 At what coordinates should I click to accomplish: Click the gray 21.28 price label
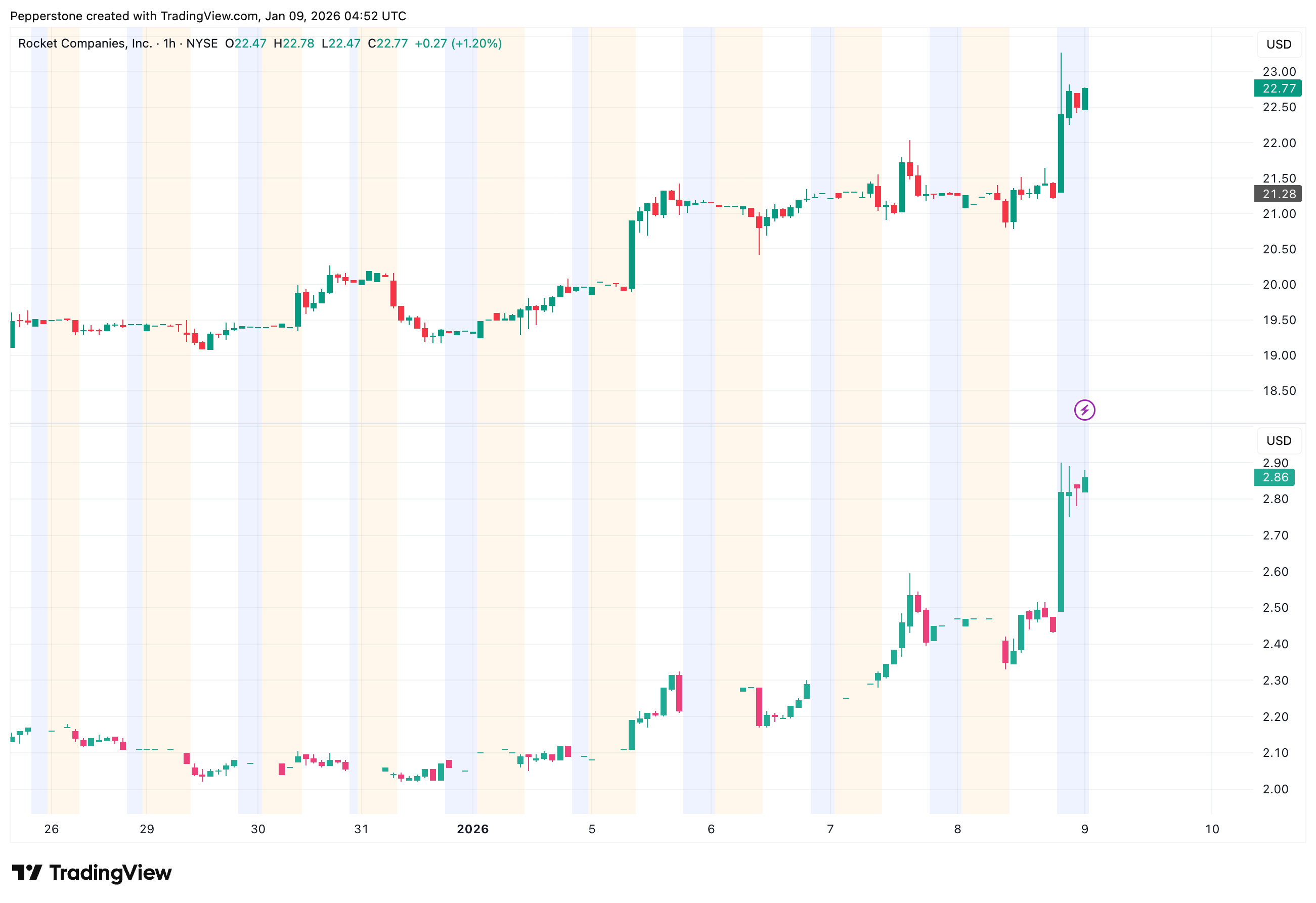(1278, 194)
